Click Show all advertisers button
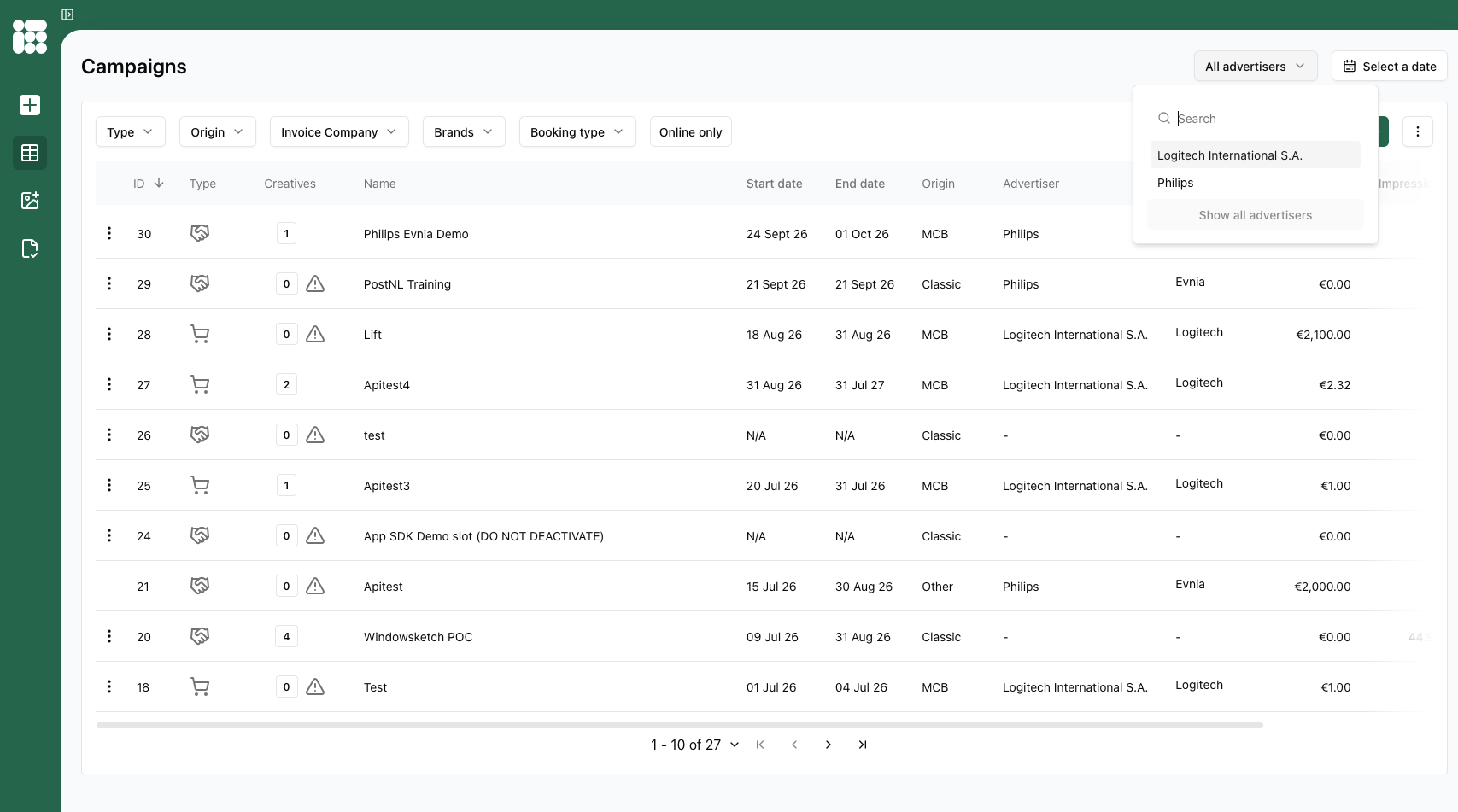 (x=1255, y=215)
